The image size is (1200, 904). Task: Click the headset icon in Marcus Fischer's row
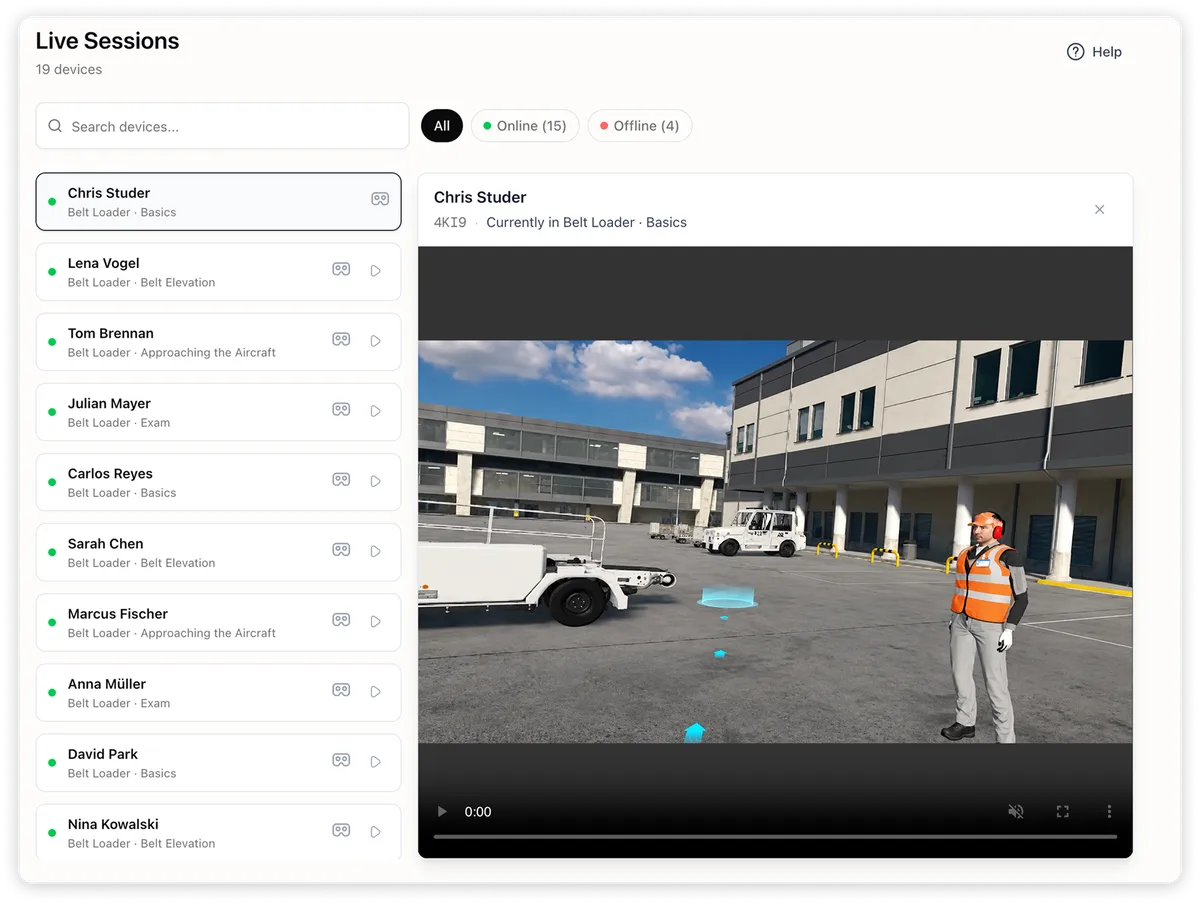coord(341,620)
